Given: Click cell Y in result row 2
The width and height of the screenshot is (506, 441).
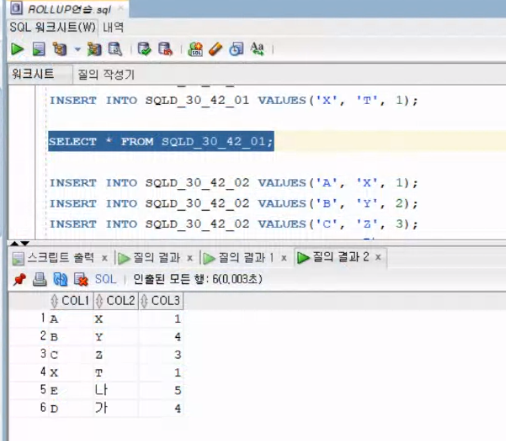Looking at the screenshot, I should point(116,337).
